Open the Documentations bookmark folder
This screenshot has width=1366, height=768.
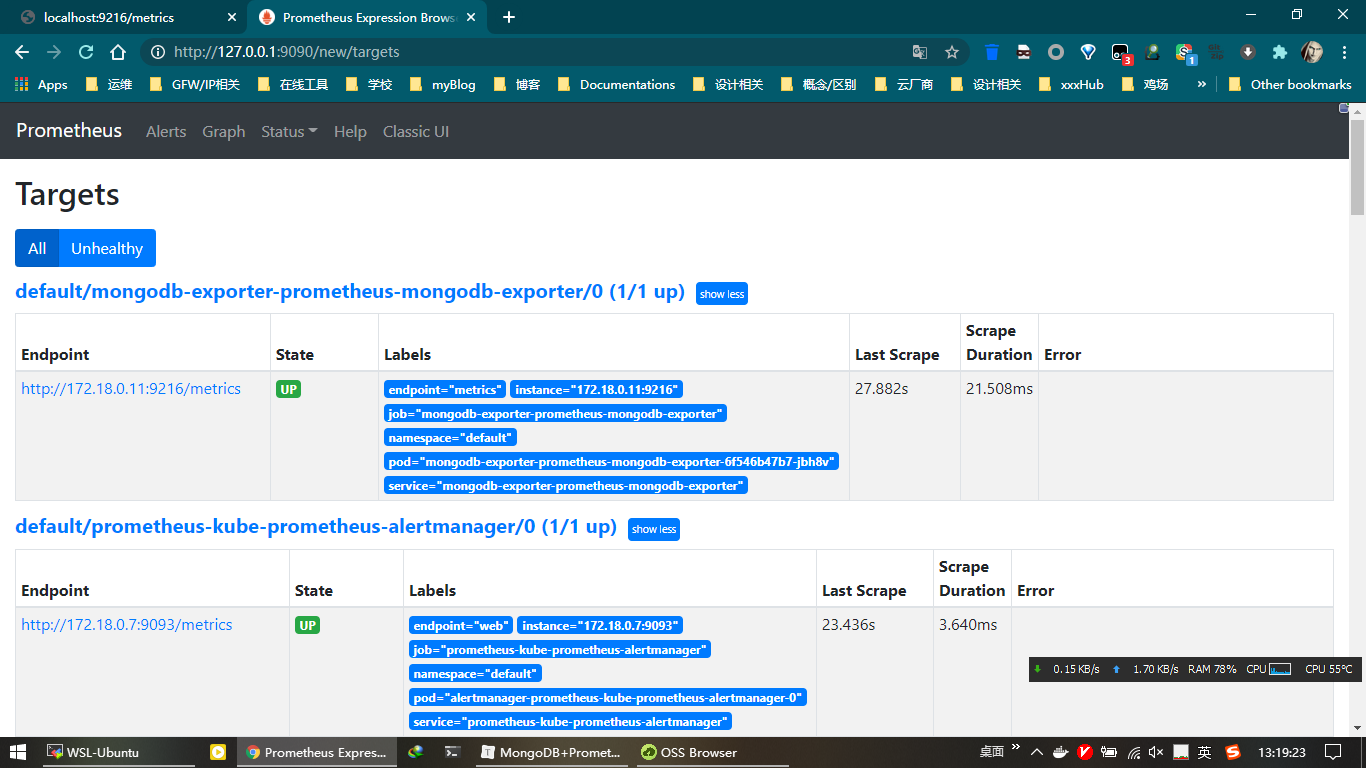(x=615, y=84)
